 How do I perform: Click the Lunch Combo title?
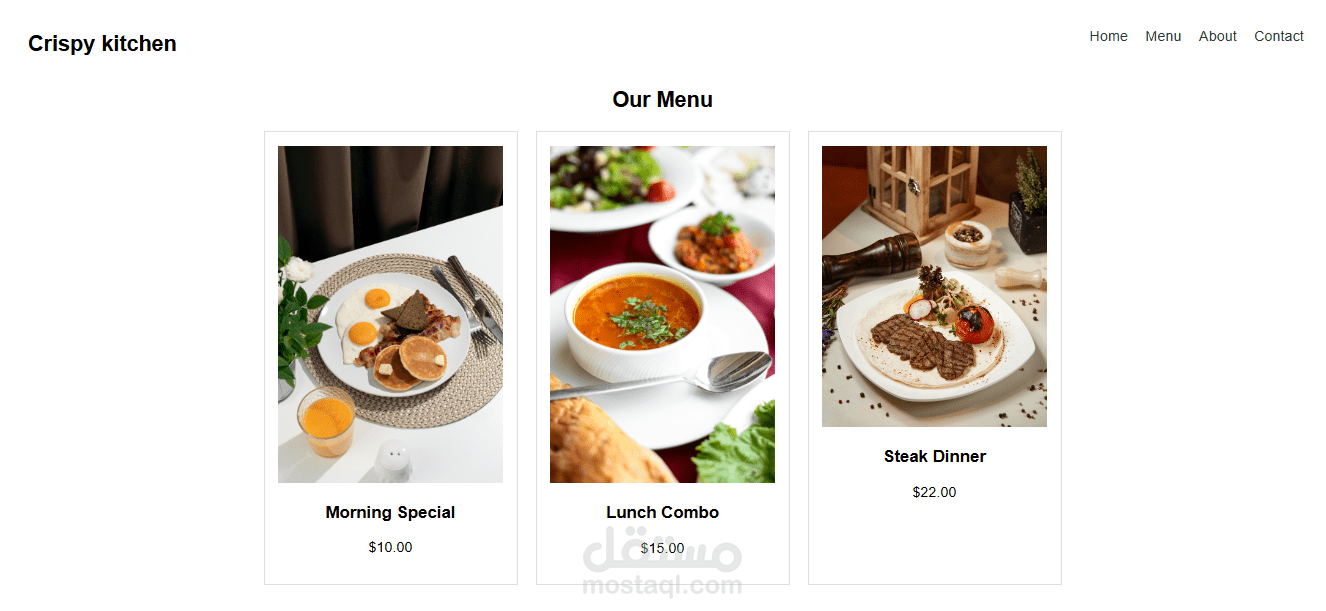click(662, 512)
